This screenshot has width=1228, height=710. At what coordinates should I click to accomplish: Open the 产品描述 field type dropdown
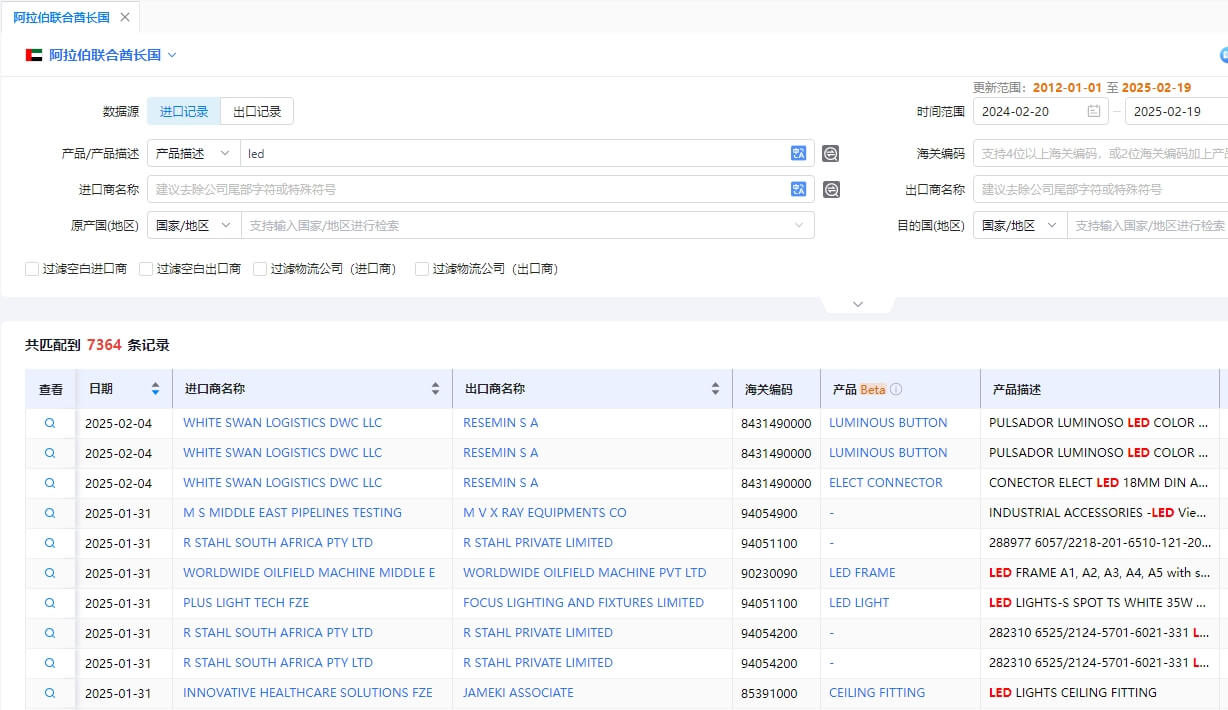[x=194, y=153]
